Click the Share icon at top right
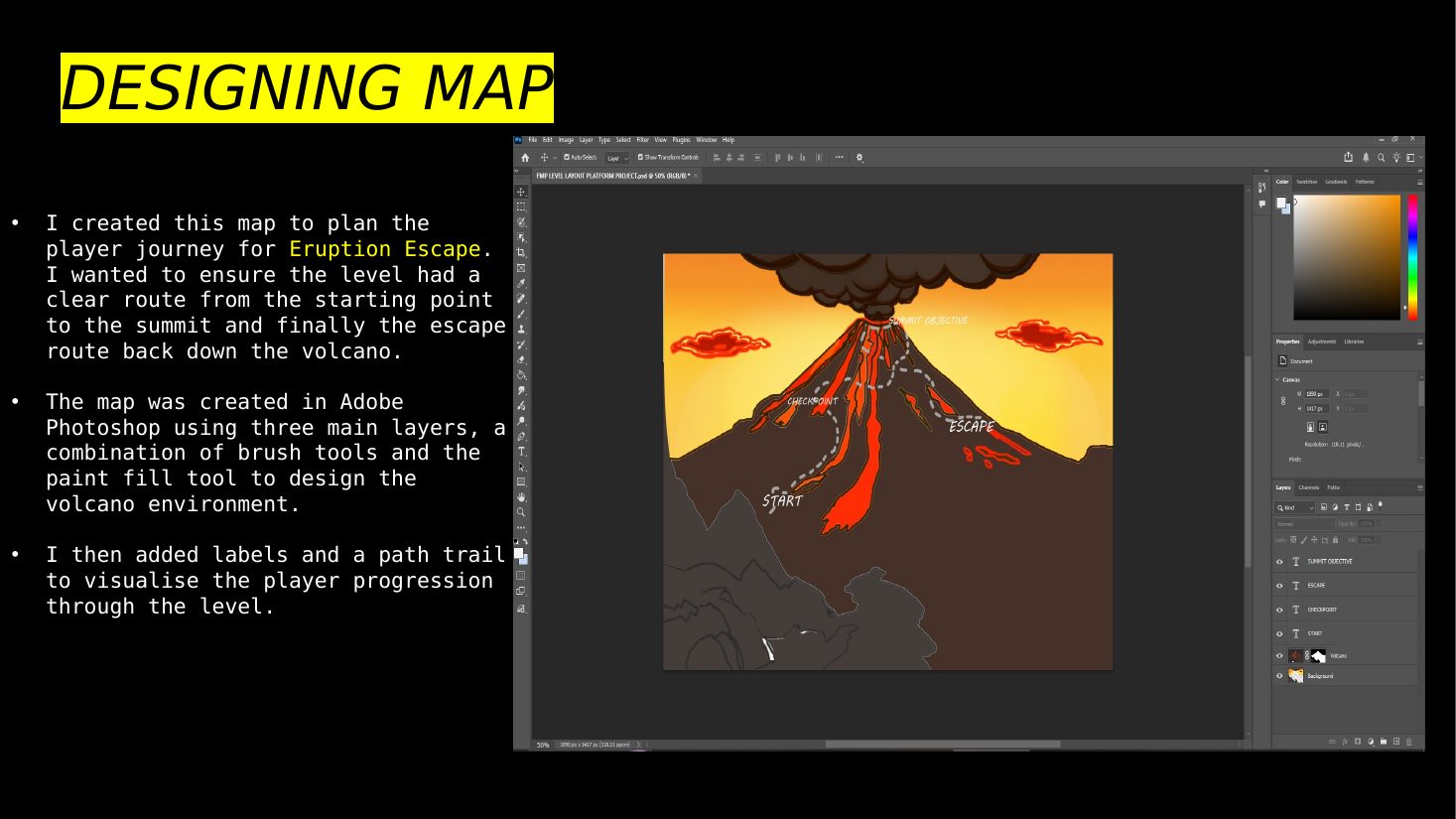The width and height of the screenshot is (1456, 819). (1348, 157)
